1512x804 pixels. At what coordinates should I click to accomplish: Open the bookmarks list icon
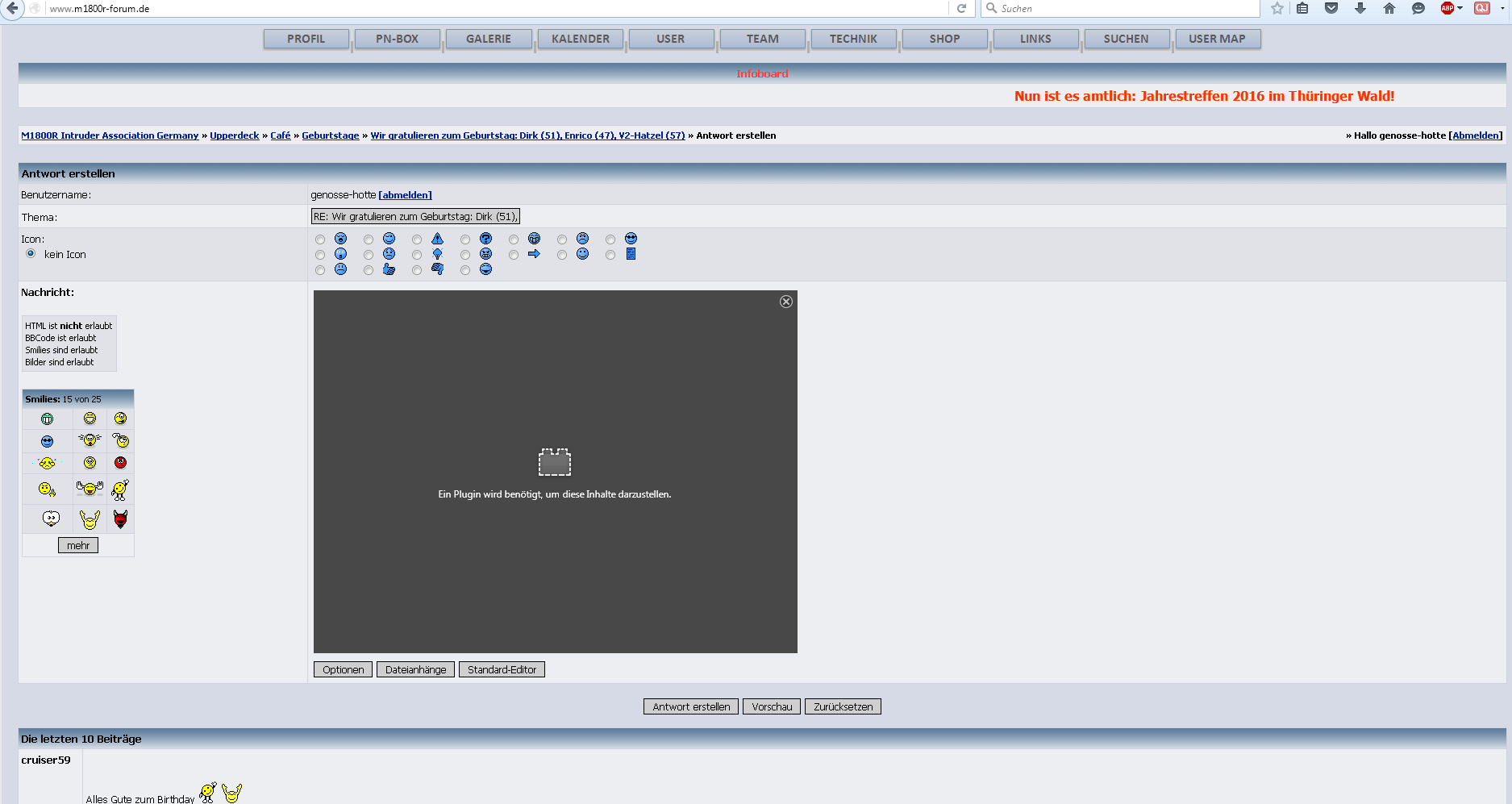pyautogui.click(x=1302, y=9)
